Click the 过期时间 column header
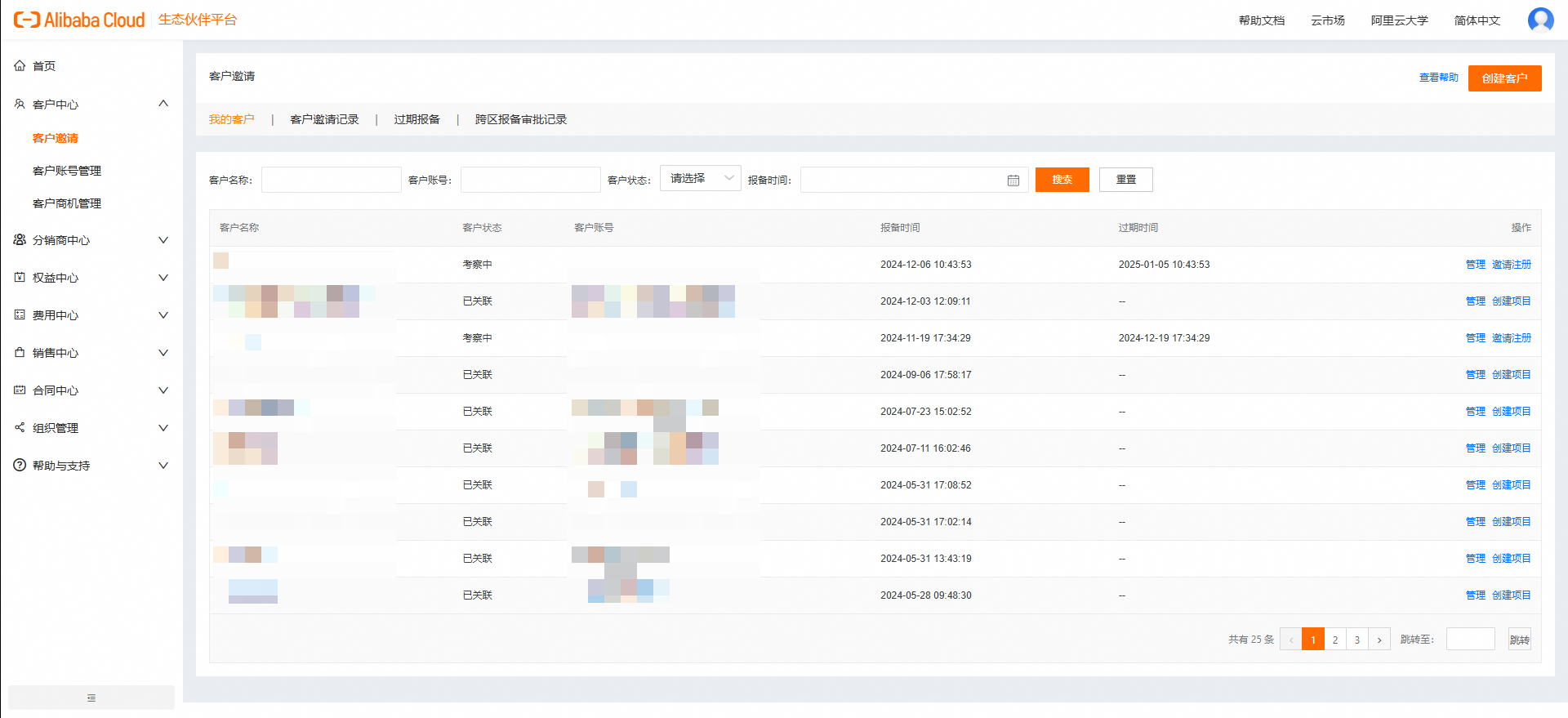 pyautogui.click(x=1138, y=228)
